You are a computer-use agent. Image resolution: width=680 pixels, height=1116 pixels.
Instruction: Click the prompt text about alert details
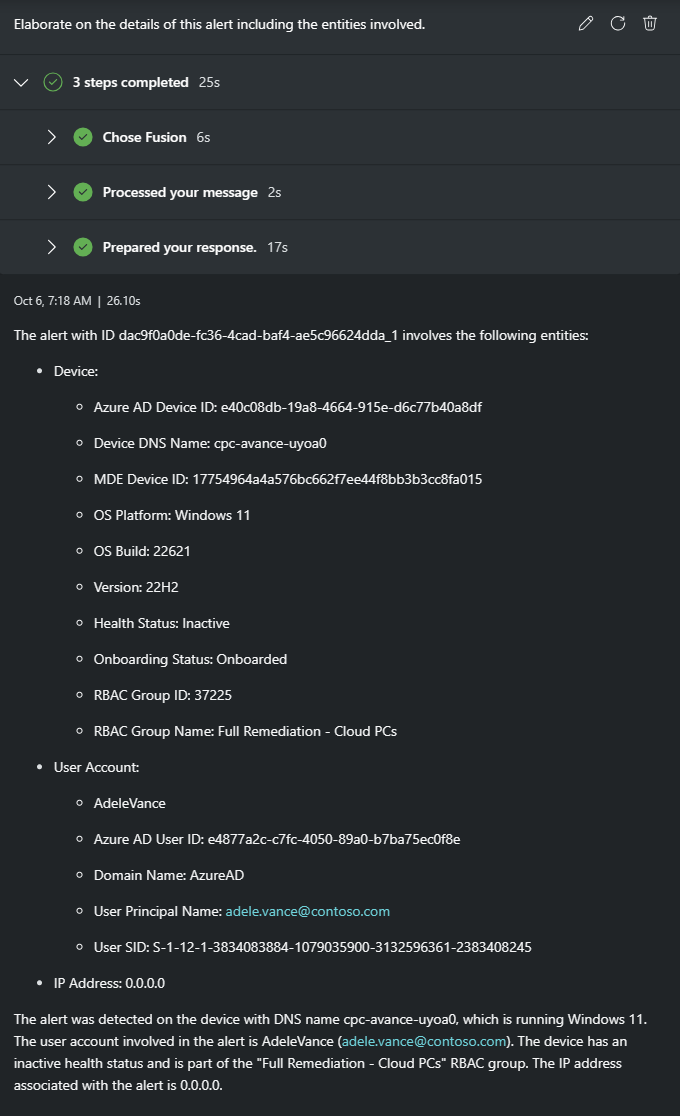click(220, 24)
